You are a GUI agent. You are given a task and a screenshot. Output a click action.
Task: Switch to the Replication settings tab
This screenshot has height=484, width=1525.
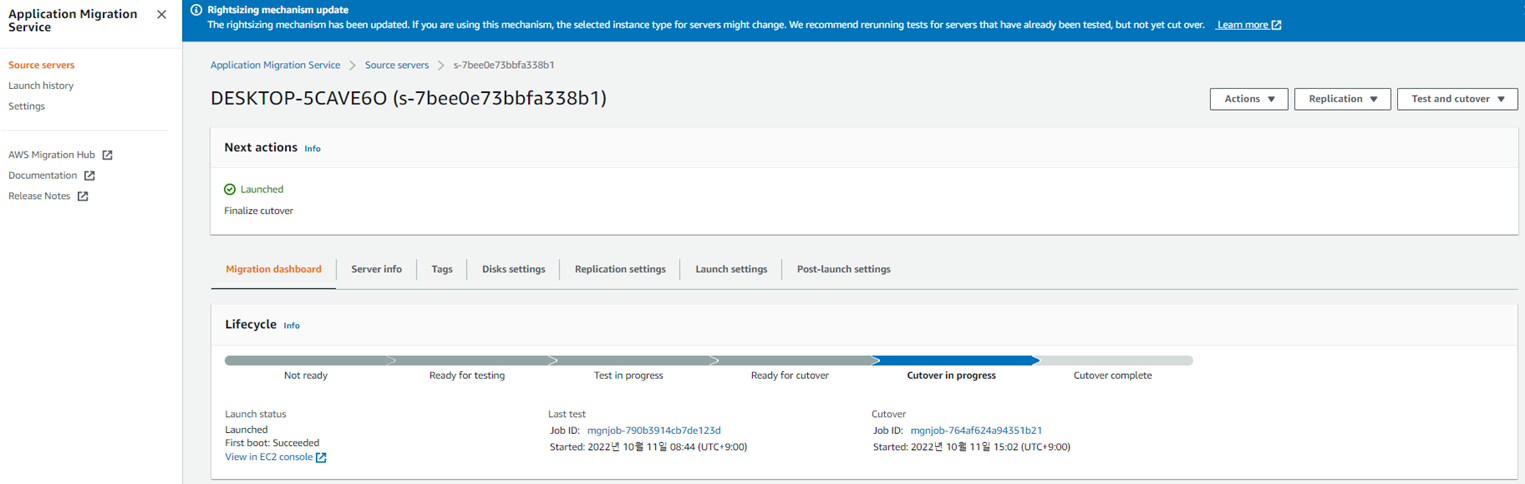point(620,269)
